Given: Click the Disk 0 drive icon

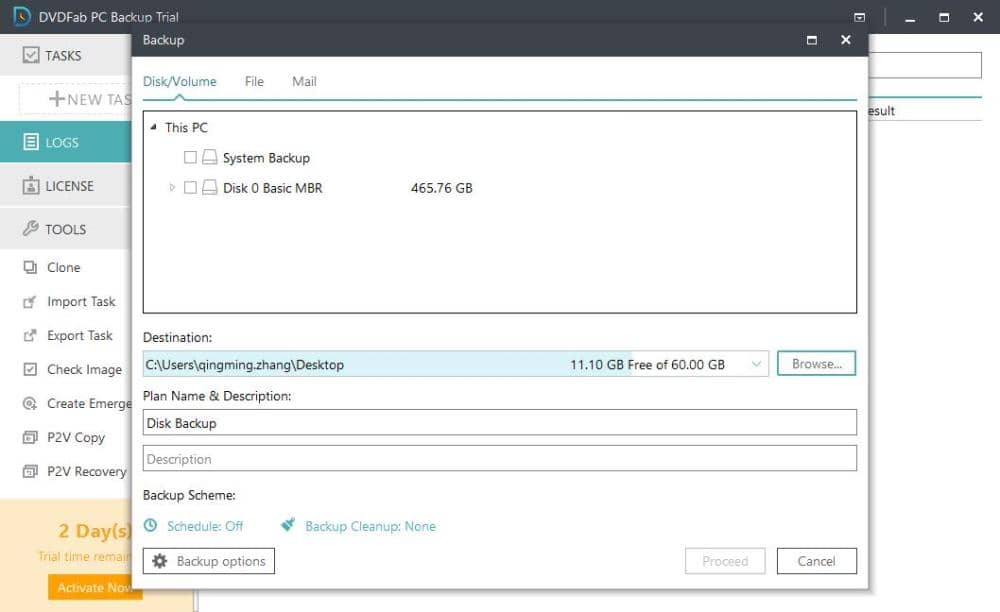Looking at the screenshot, I should coord(210,187).
